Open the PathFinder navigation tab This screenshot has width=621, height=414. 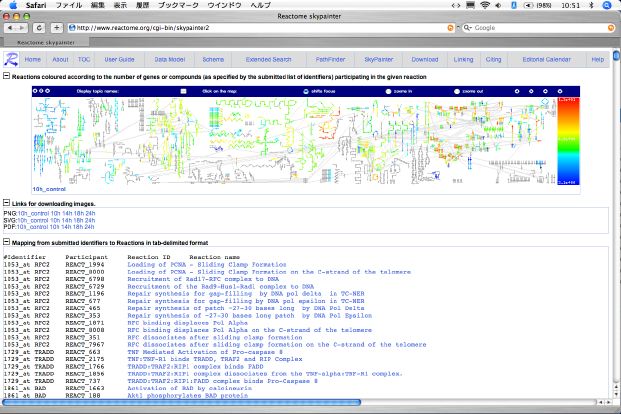pyautogui.click(x=332, y=60)
